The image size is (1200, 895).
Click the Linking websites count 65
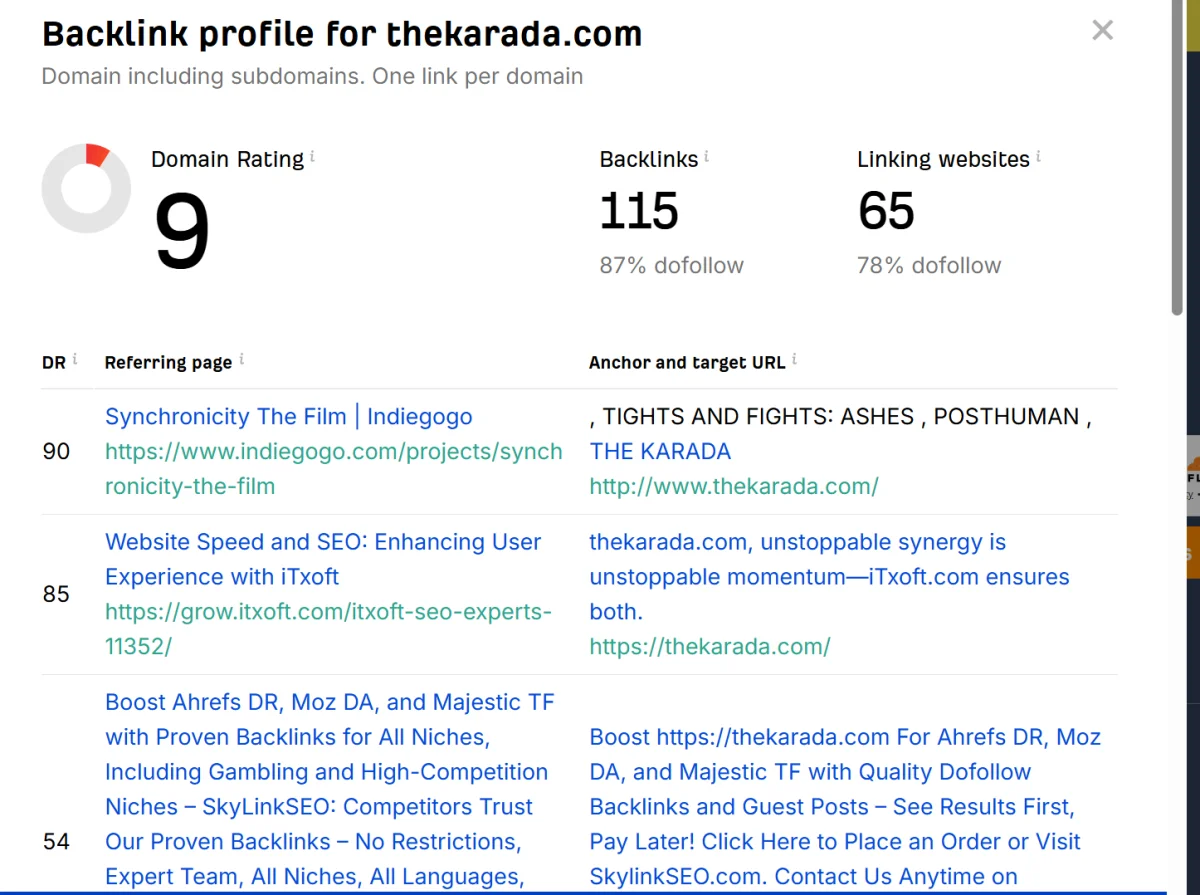coord(886,211)
